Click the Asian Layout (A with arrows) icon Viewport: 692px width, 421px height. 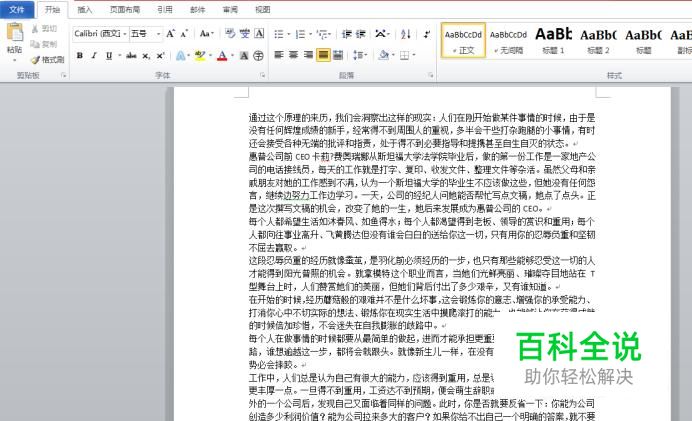point(382,34)
